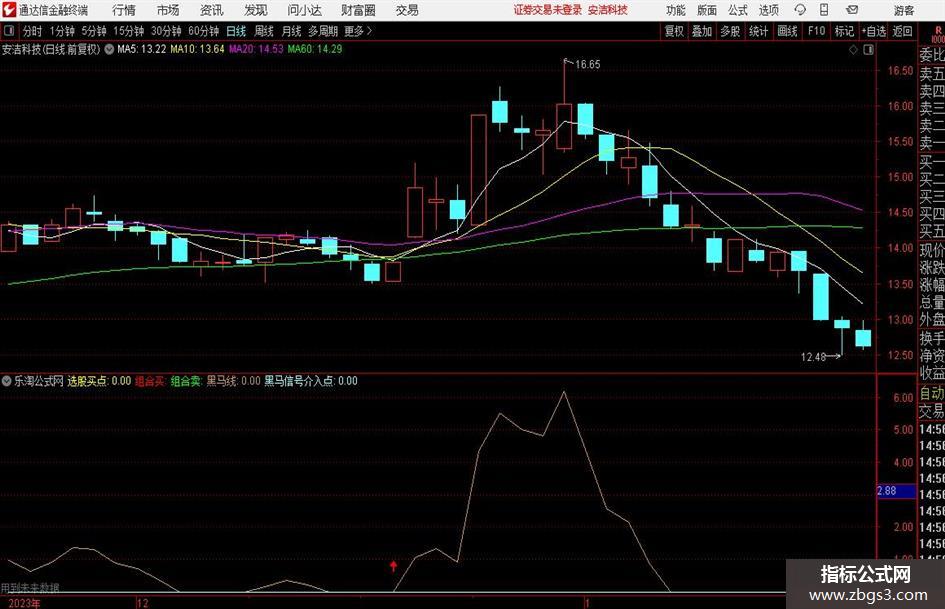Click 黑马线: 0.00 indicator label

point(233,381)
